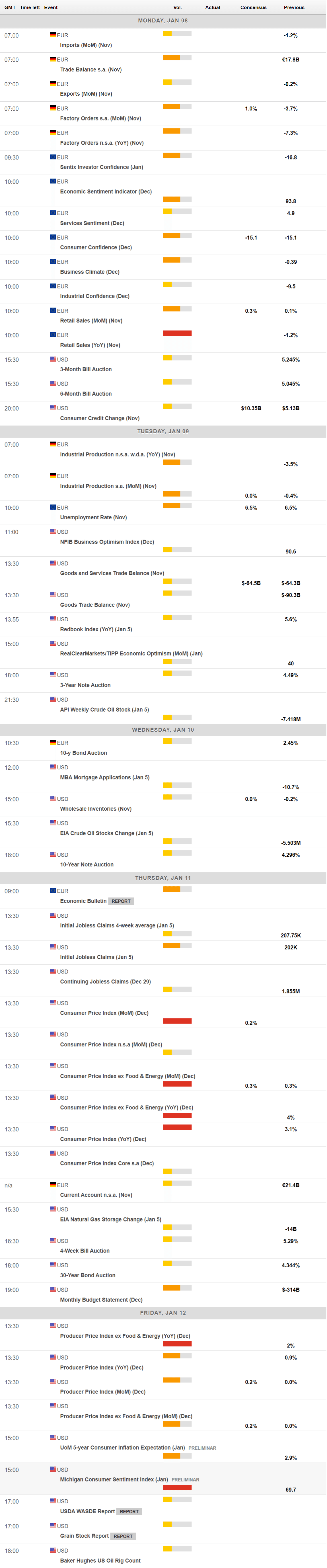Open the Initial Jobless Claims (Jan 5) event

click(x=96, y=957)
